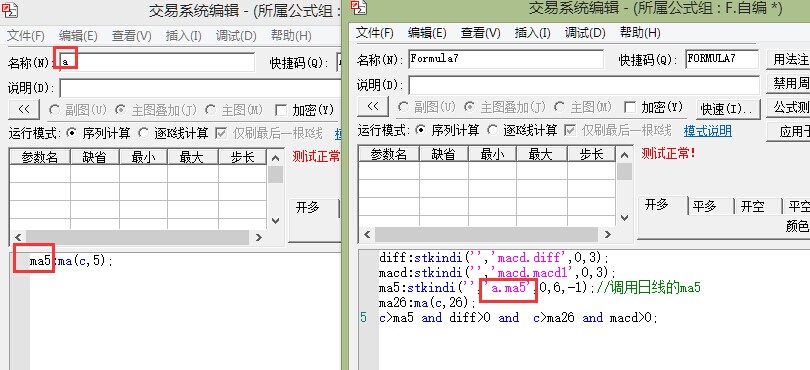The width and height of the screenshot is (810, 370).
Task: Open 插入(I) menu in right window
Action: click(x=533, y=33)
